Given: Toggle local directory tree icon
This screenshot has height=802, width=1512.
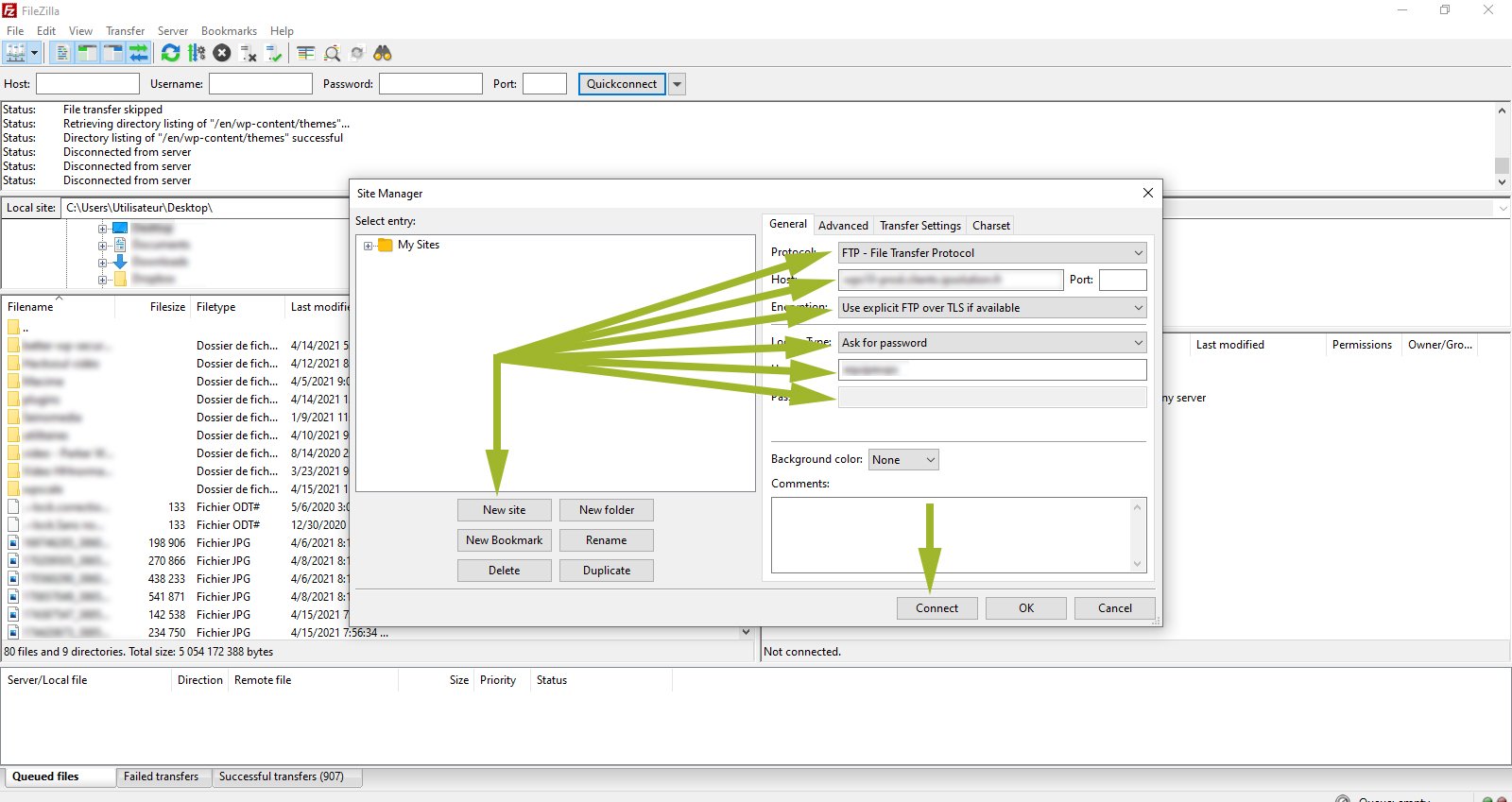Looking at the screenshot, I should coord(87,53).
